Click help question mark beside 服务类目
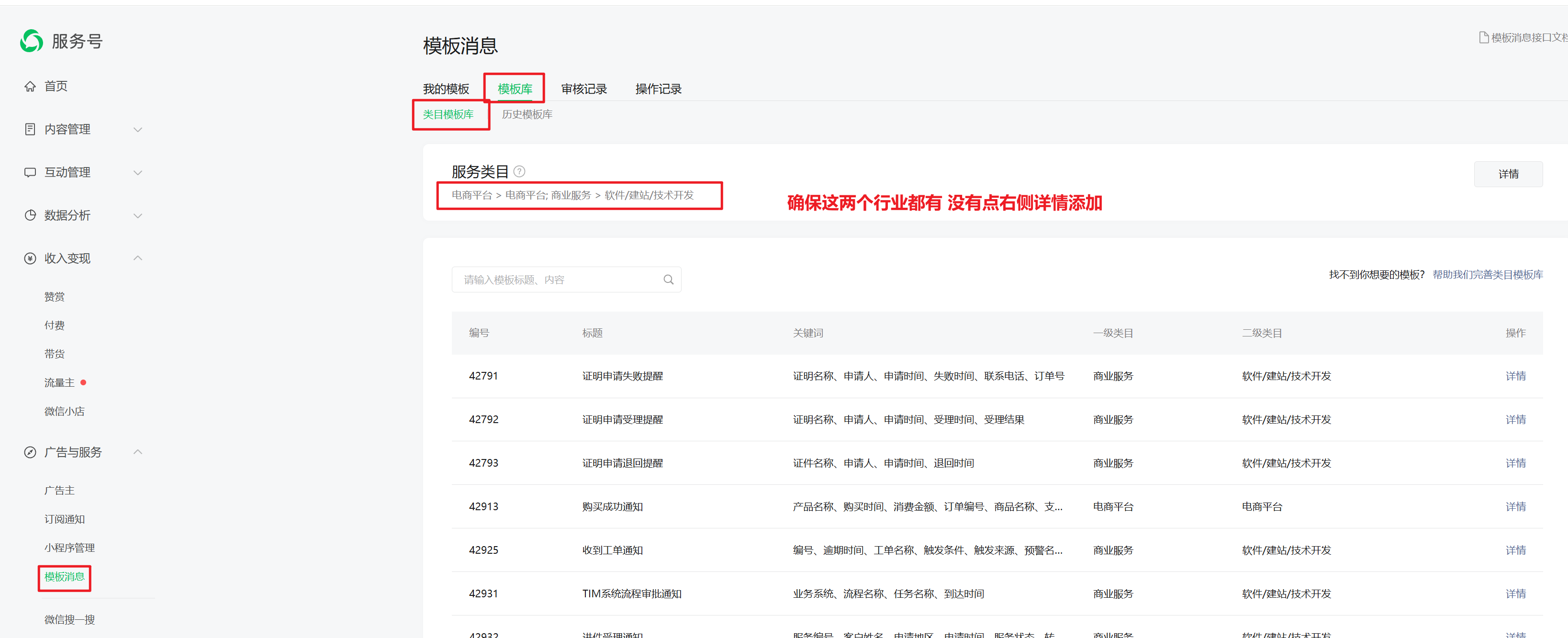 tap(519, 171)
